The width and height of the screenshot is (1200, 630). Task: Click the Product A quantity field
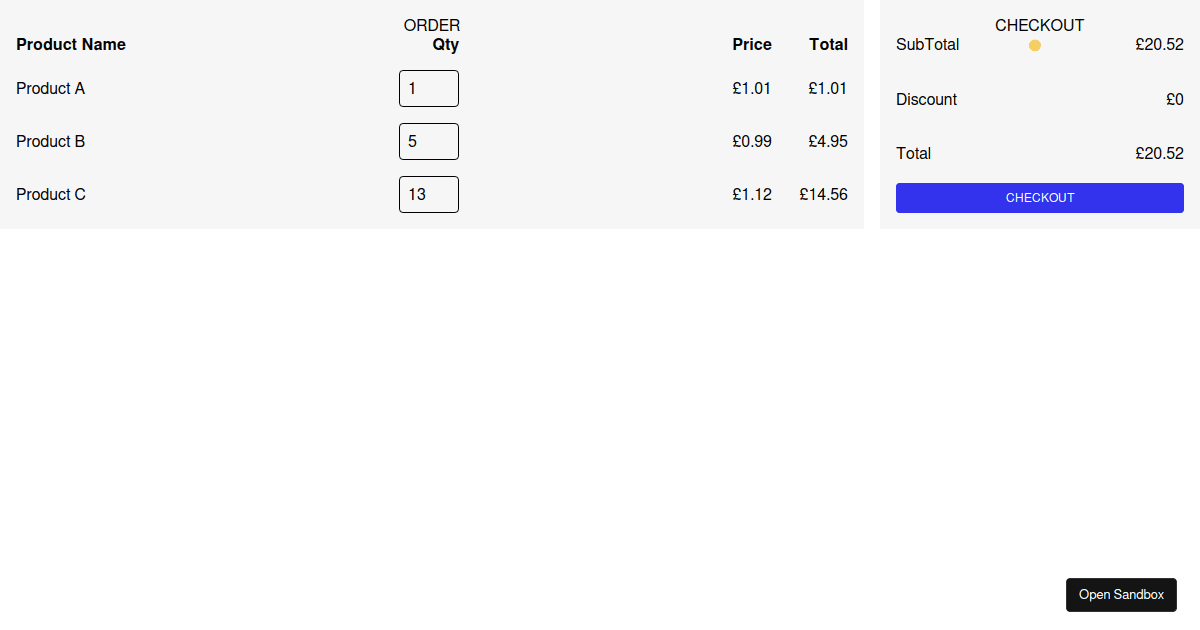click(429, 88)
